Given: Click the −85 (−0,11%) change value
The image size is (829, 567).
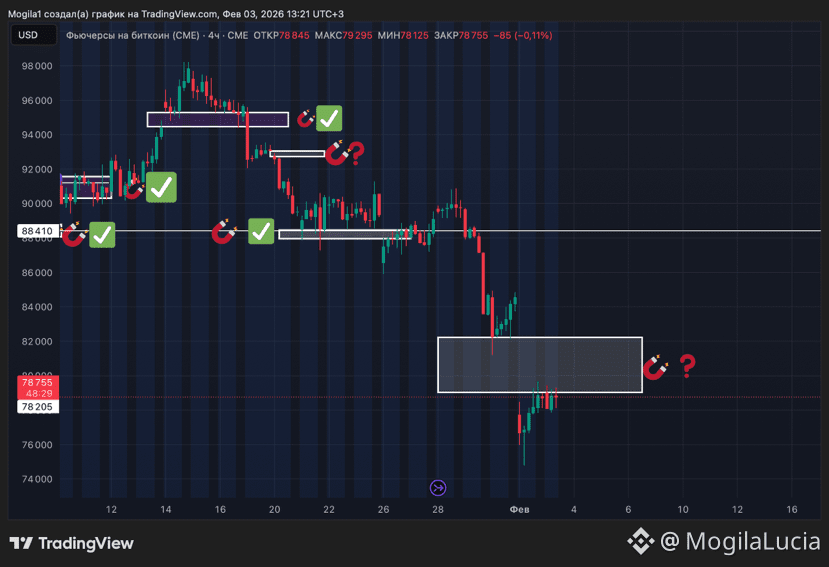Looking at the screenshot, I should 523,35.
